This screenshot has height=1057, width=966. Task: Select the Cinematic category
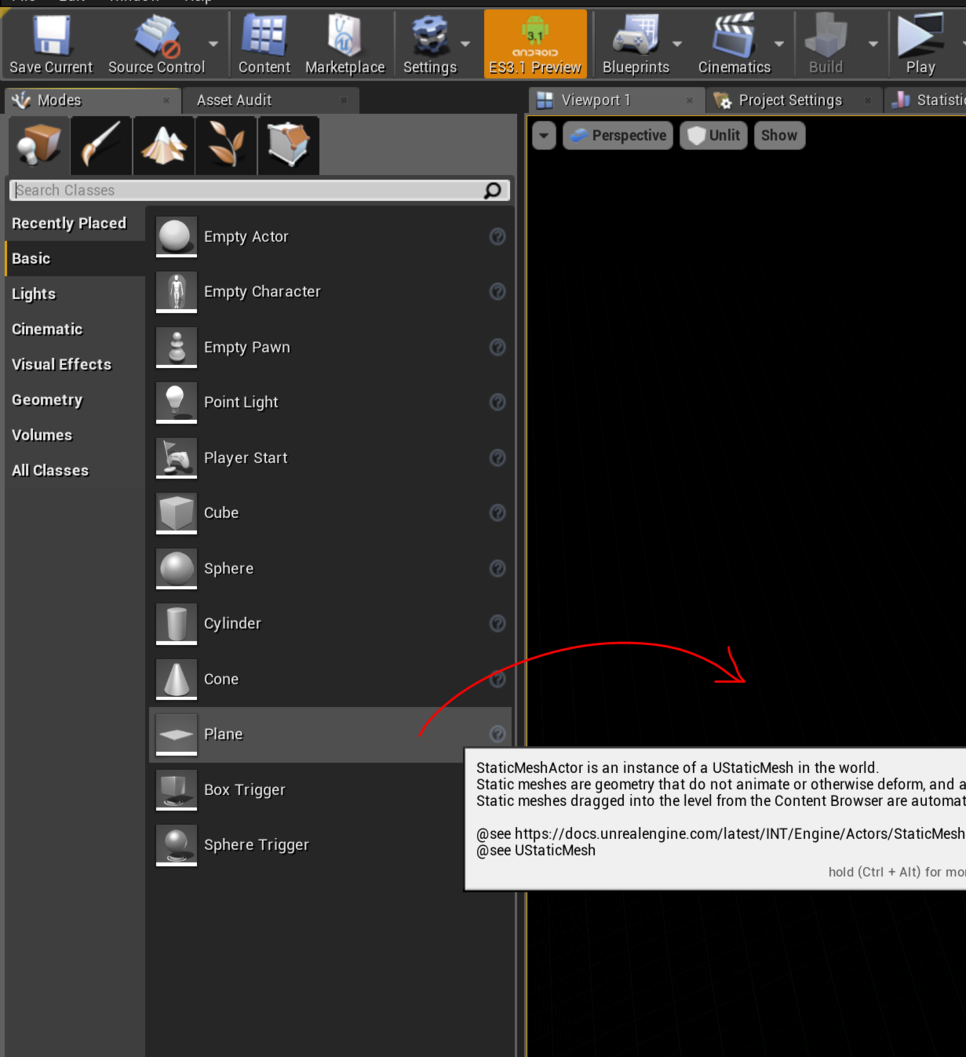(x=75, y=329)
